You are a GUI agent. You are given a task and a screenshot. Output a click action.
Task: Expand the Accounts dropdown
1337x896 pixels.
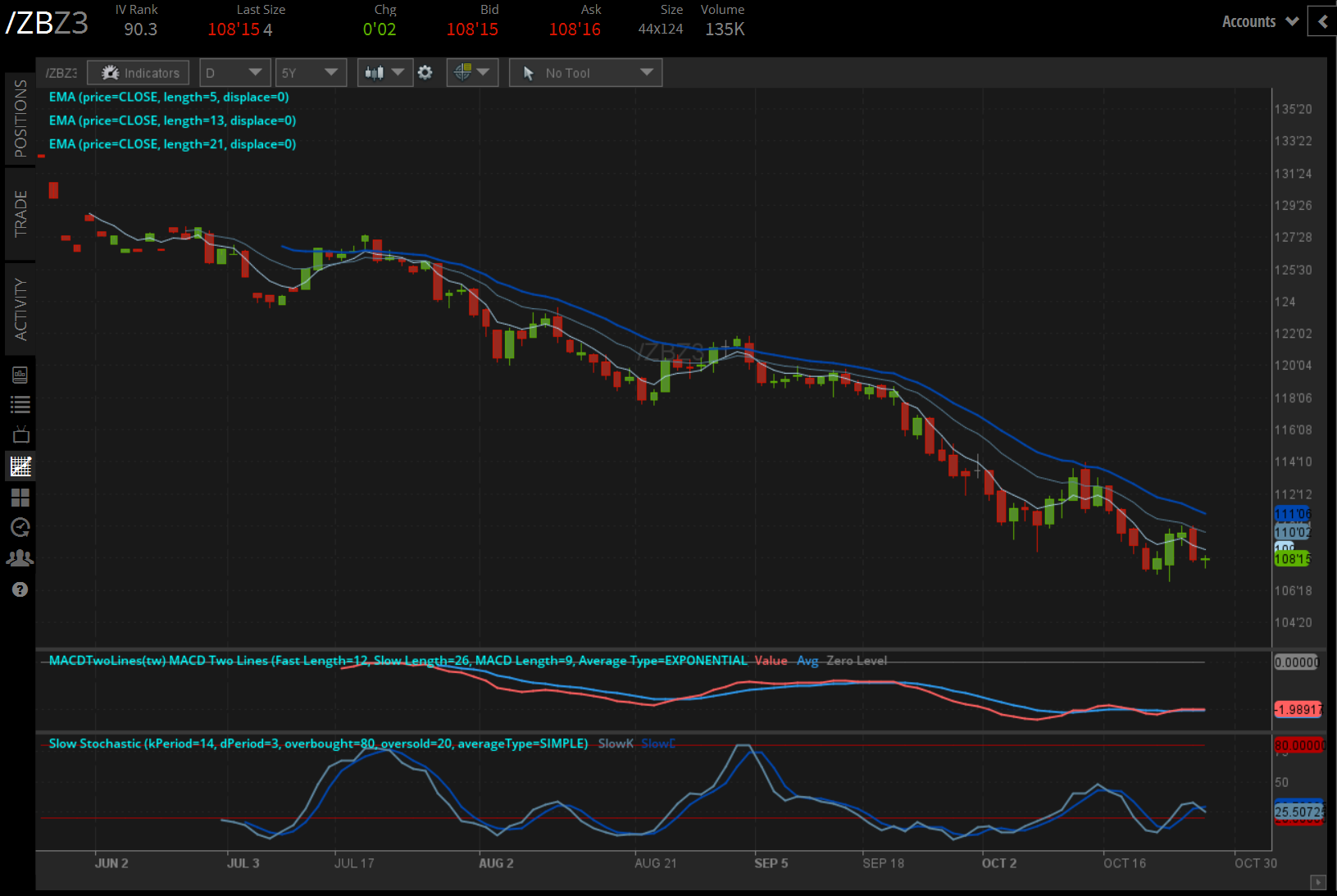click(1259, 21)
